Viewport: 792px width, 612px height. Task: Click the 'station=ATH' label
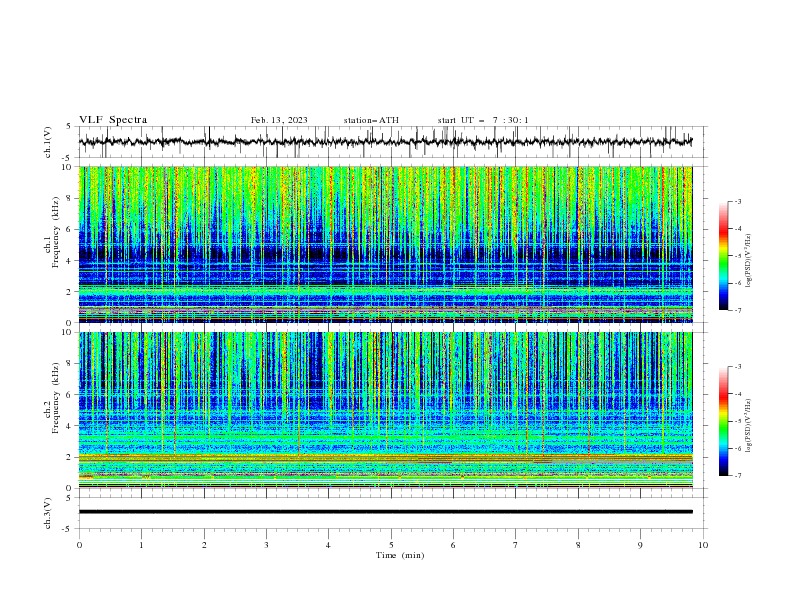371,120
